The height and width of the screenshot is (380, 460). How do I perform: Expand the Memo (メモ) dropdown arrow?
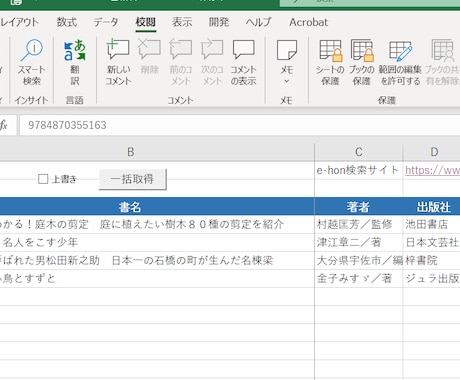click(287, 81)
